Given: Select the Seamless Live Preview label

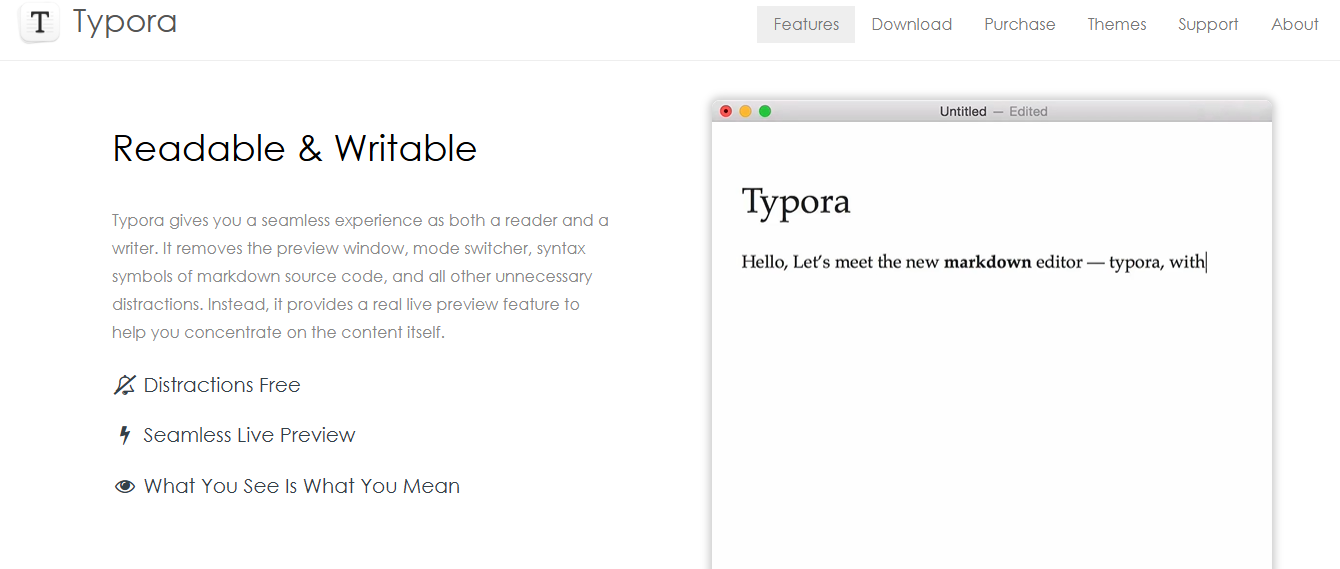Looking at the screenshot, I should tap(249, 435).
